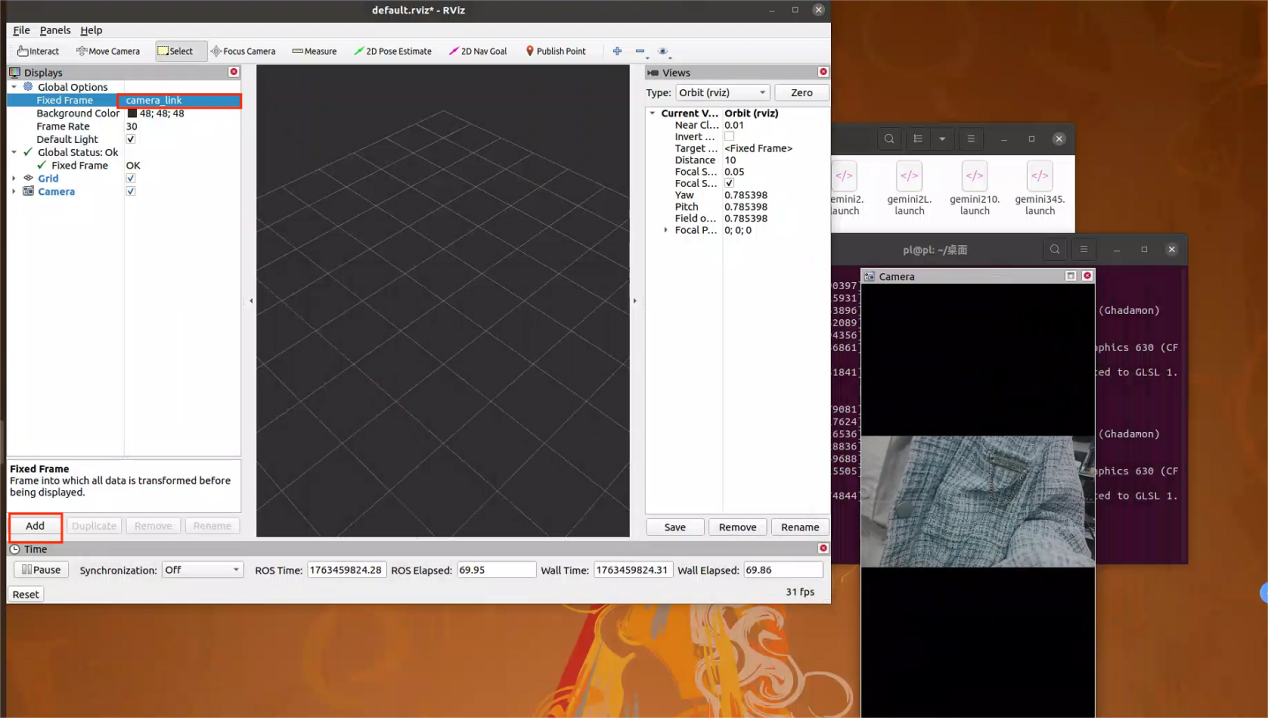Image resolution: width=1268 pixels, height=718 pixels.
Task: Activate the 2D Nav Goal tool
Action: (x=478, y=51)
